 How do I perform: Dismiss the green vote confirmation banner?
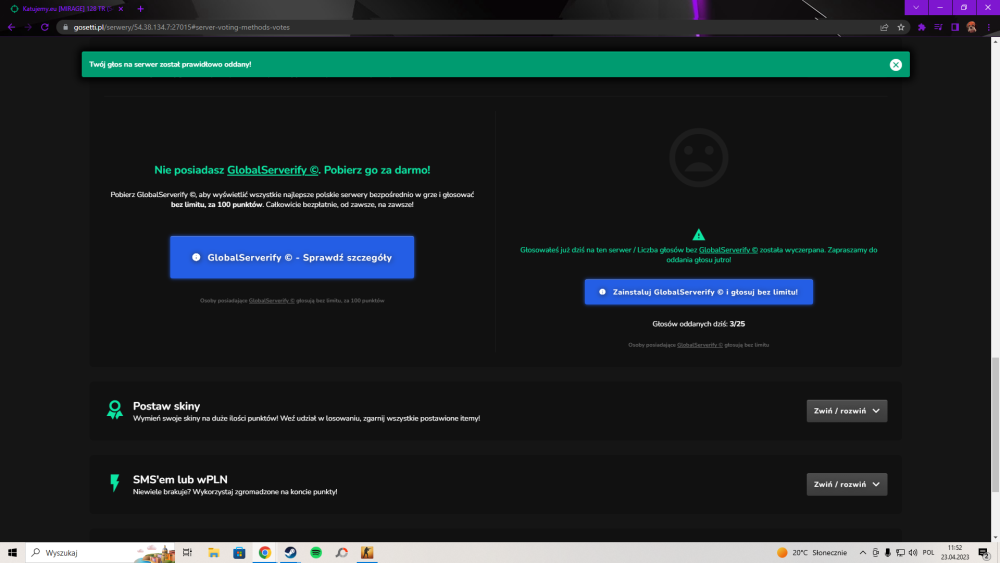tap(895, 64)
